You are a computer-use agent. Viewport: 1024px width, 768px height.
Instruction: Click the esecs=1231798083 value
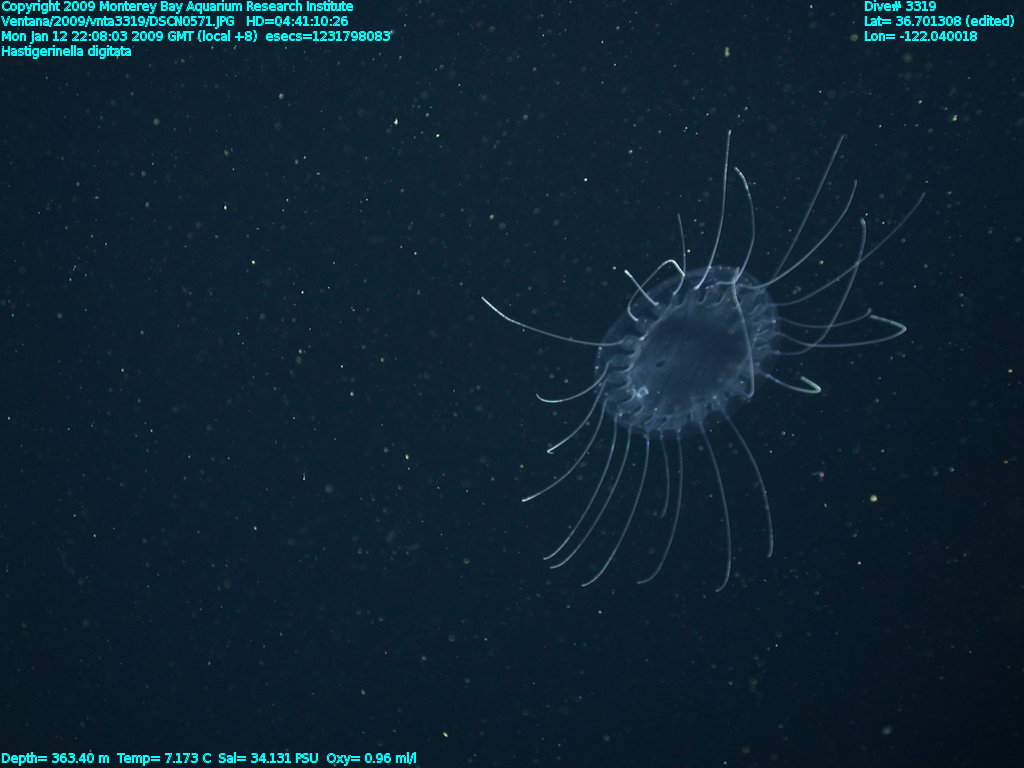point(328,36)
